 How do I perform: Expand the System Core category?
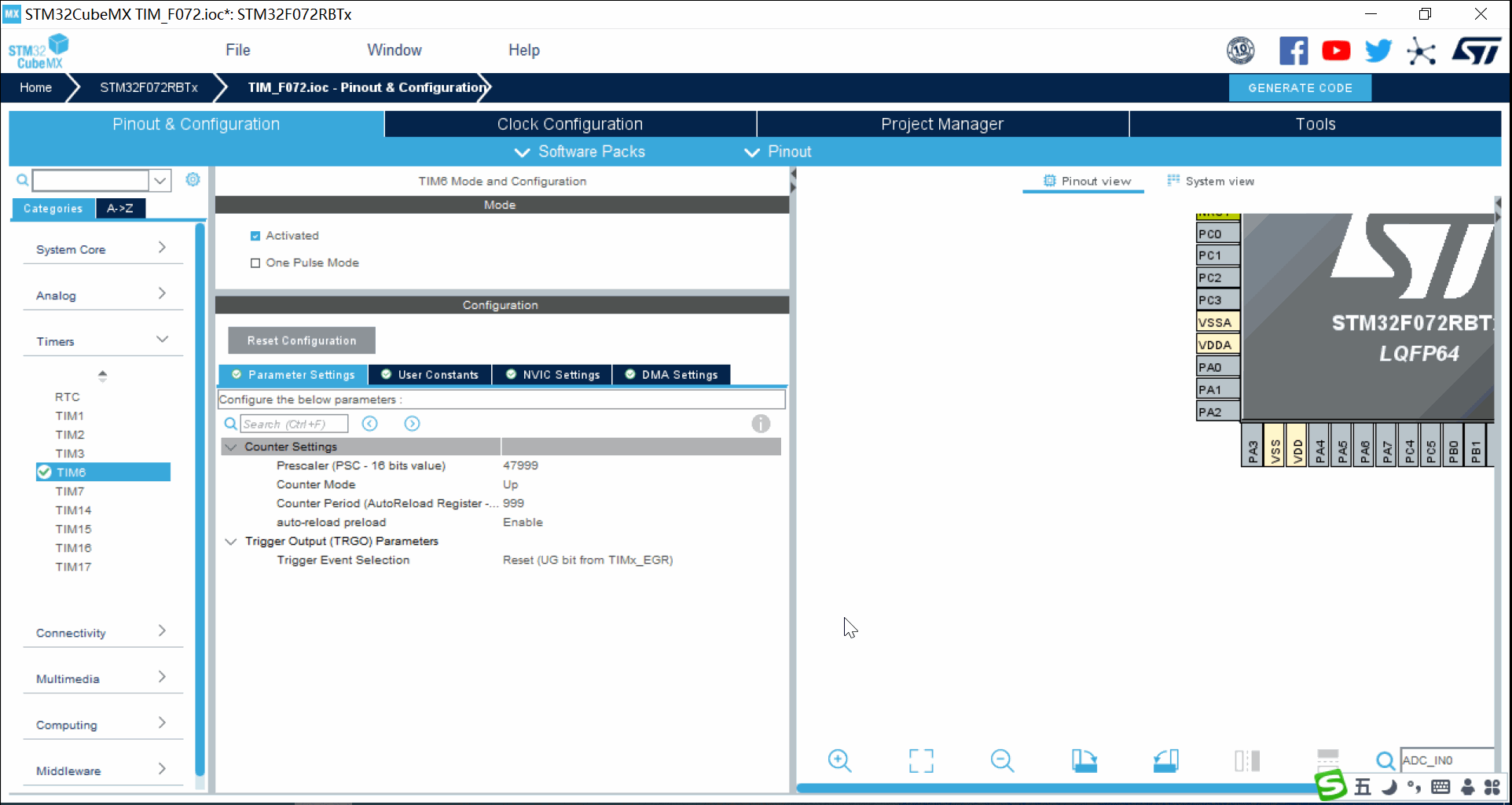103,249
